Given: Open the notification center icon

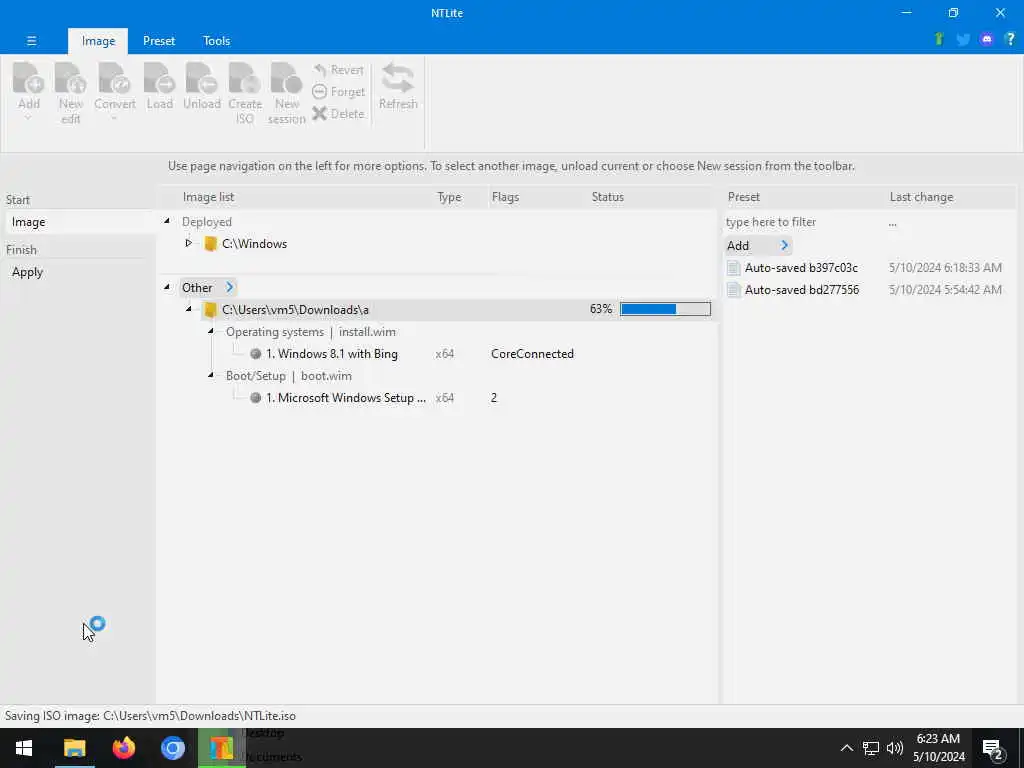Looking at the screenshot, I should (x=993, y=749).
